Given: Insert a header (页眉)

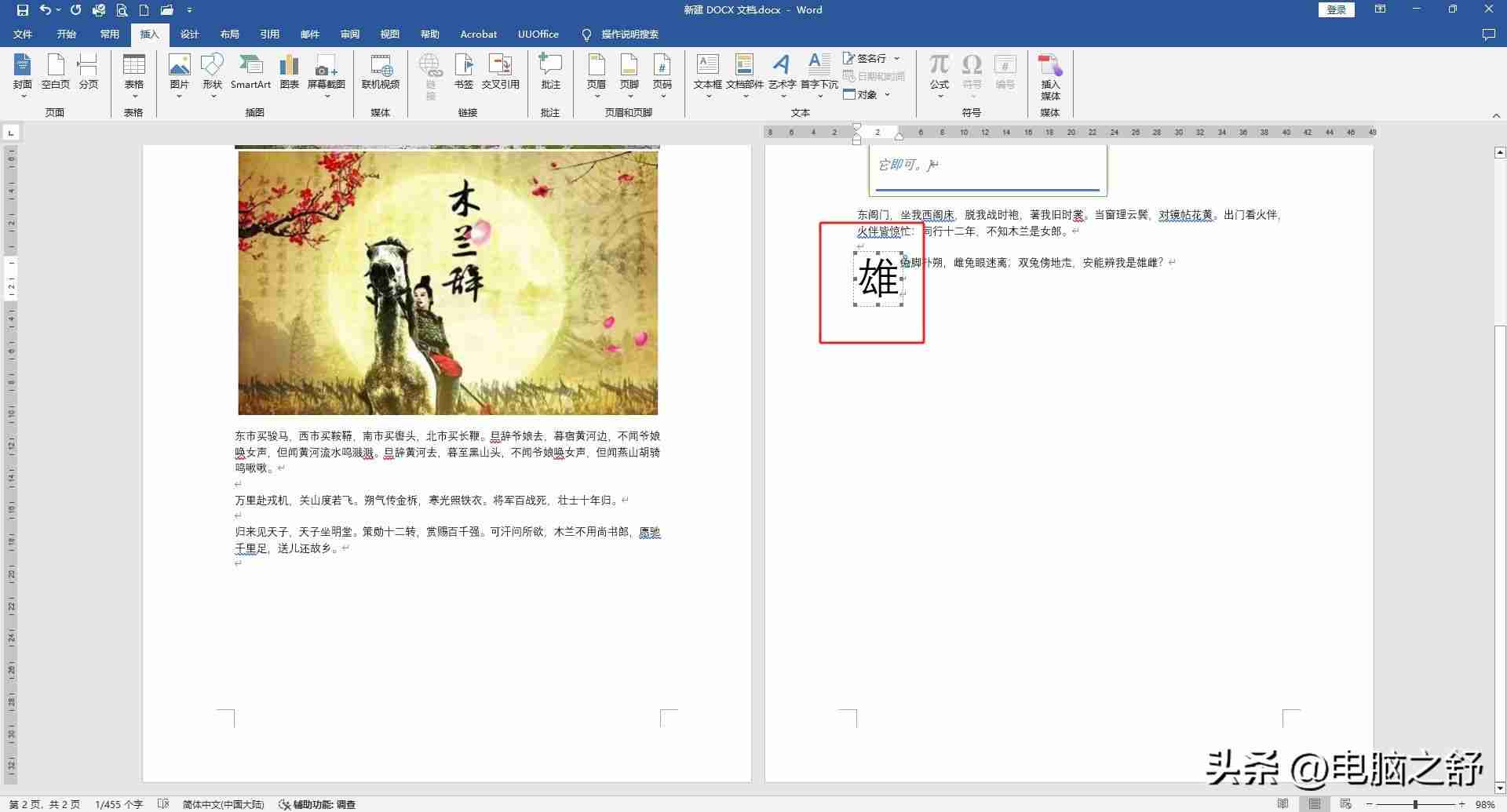Looking at the screenshot, I should 597,75.
